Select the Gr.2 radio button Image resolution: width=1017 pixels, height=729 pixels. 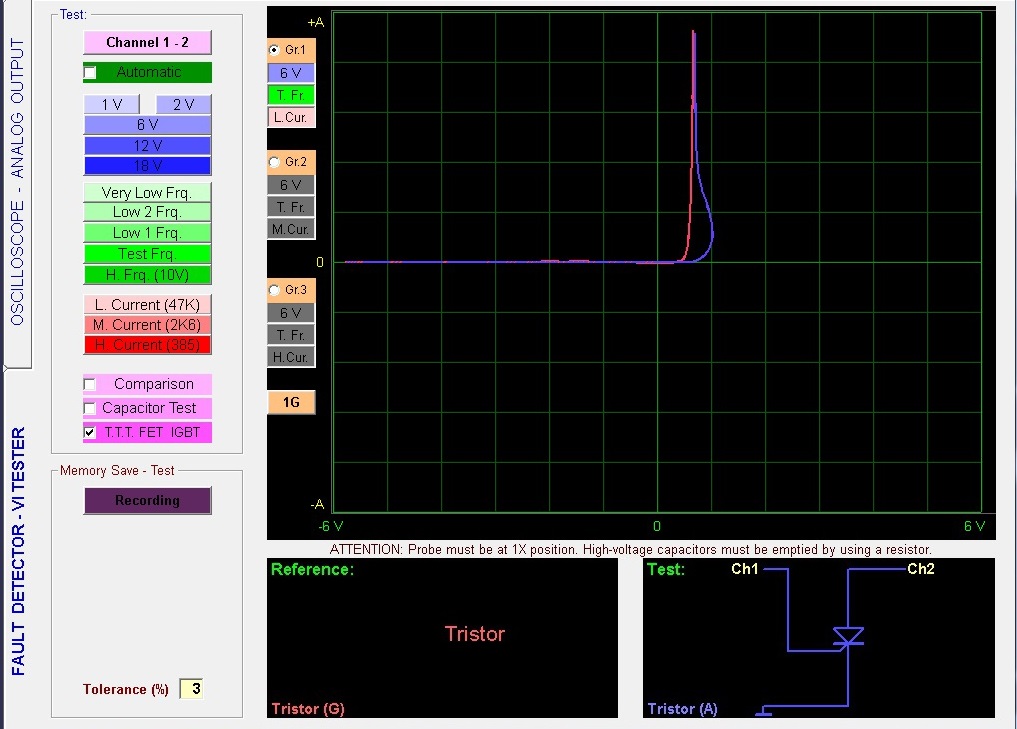(x=275, y=162)
